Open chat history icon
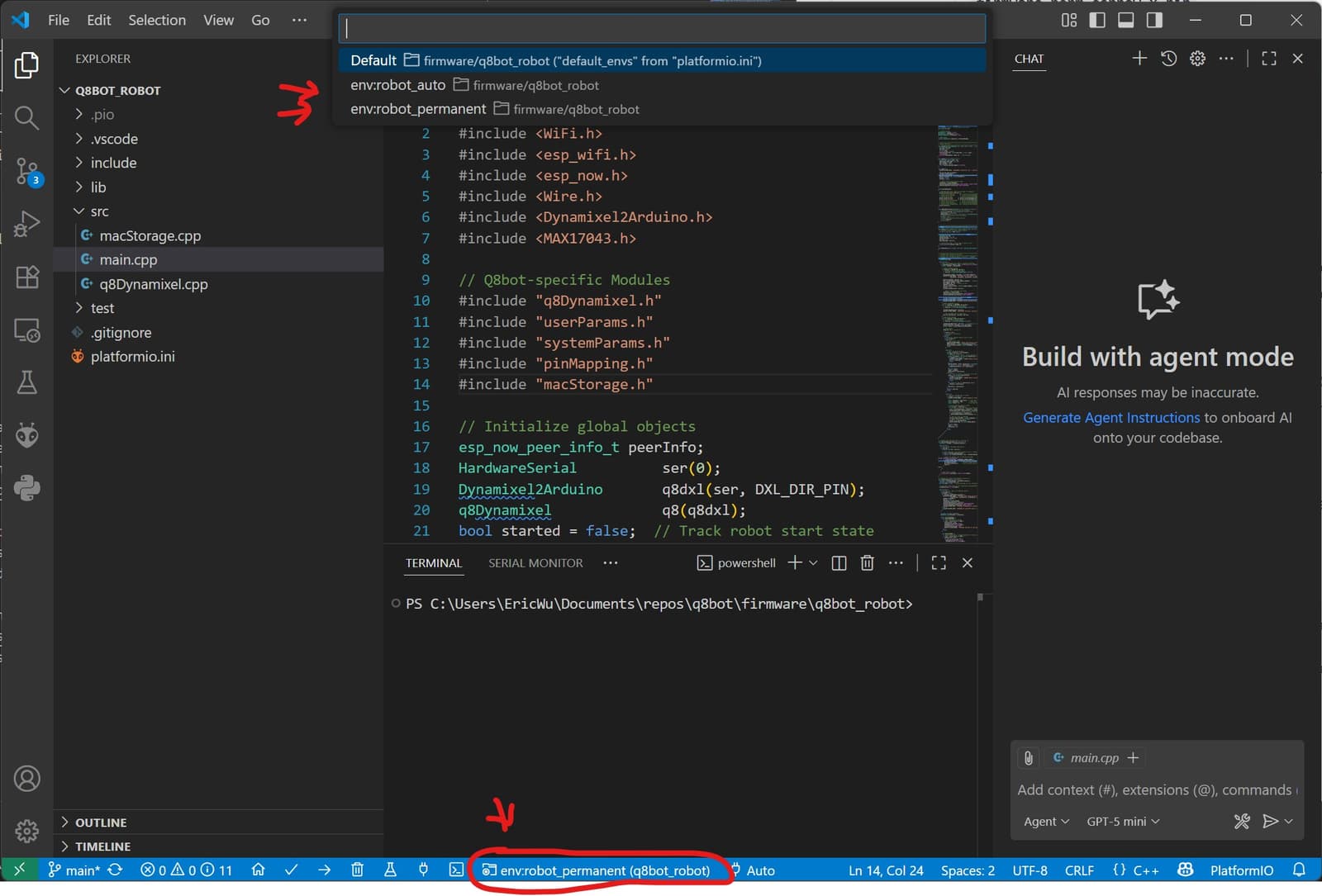The image size is (1322, 896). point(1168,58)
